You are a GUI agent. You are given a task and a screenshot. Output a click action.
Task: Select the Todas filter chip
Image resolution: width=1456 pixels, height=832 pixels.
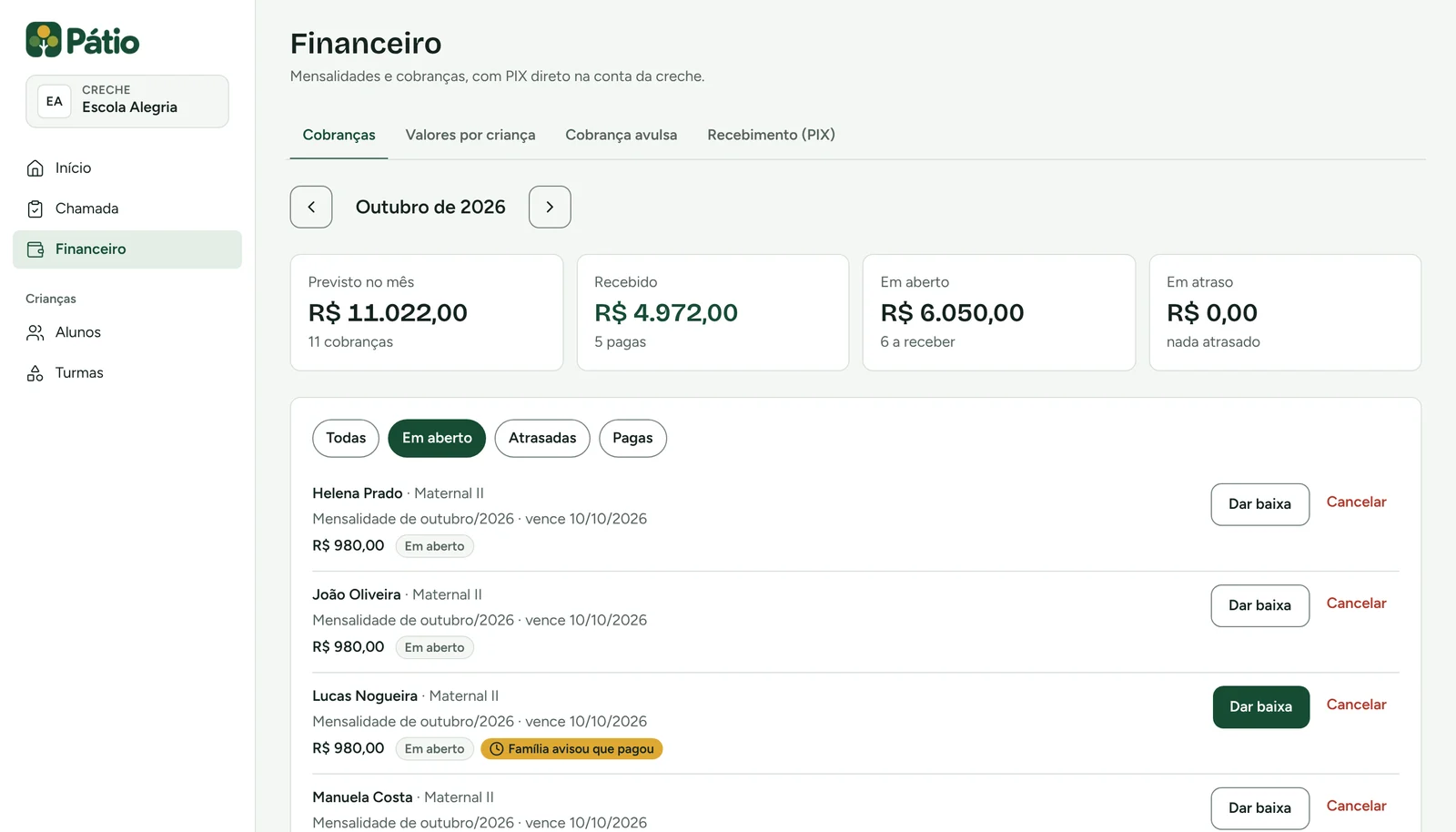(x=346, y=438)
